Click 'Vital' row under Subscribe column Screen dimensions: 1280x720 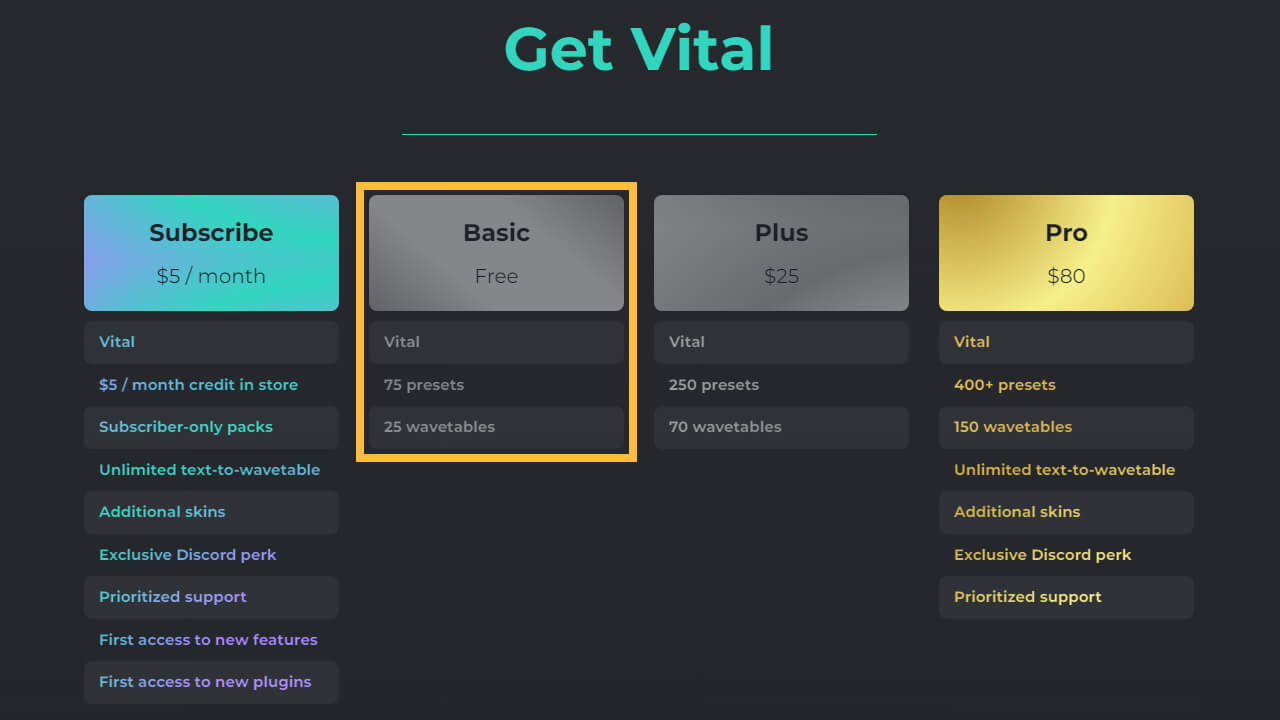(x=211, y=342)
